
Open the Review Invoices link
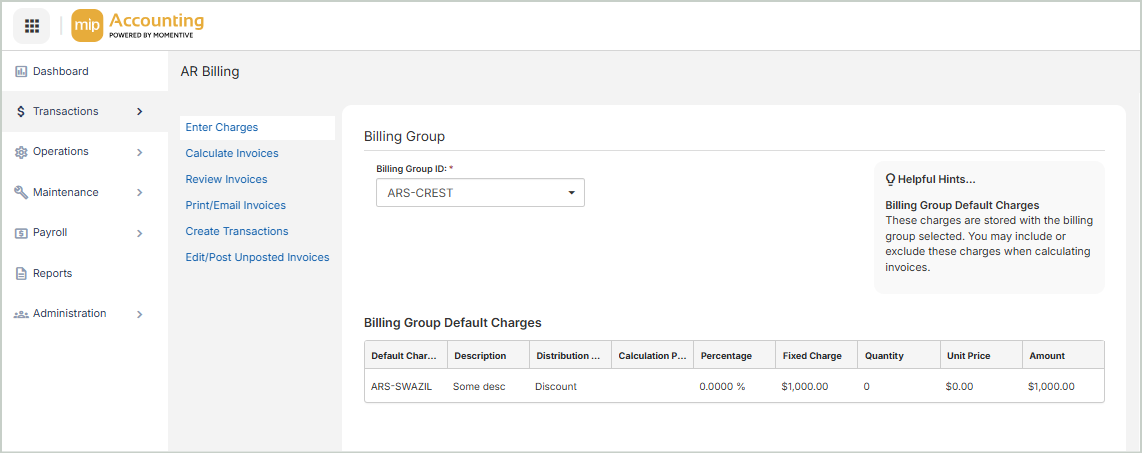click(x=226, y=180)
